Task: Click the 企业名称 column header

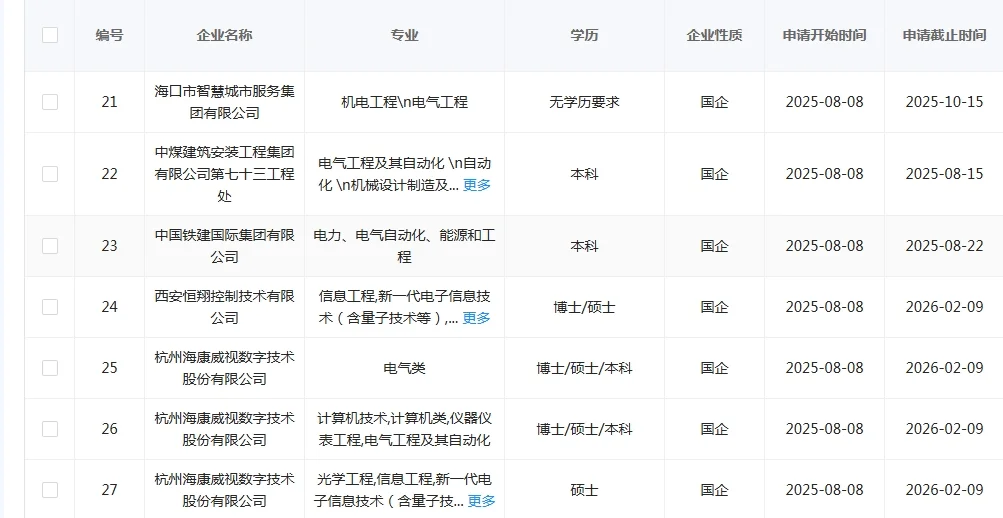Action: [x=225, y=35]
